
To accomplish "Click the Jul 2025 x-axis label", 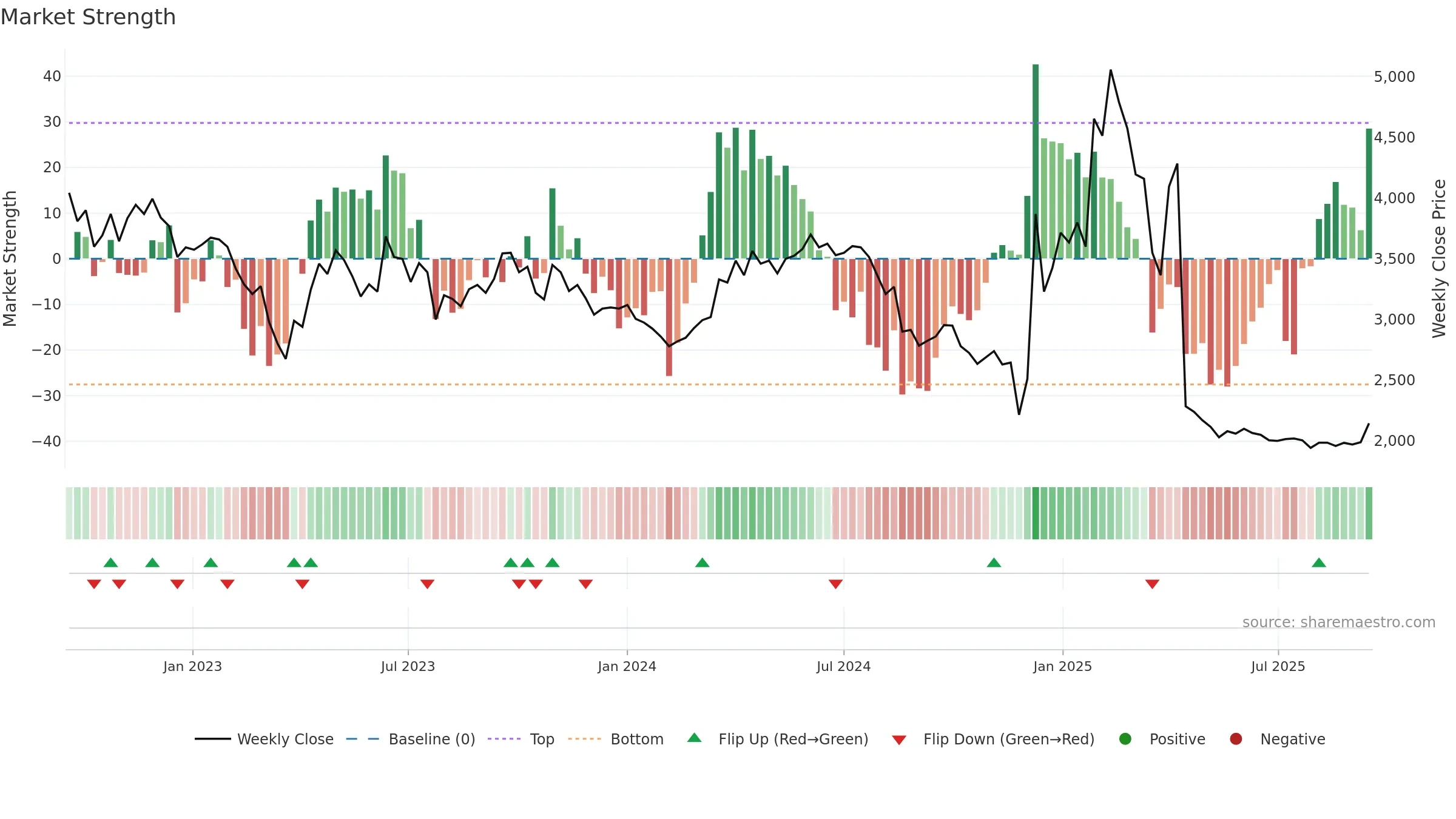I will click(x=1278, y=667).
